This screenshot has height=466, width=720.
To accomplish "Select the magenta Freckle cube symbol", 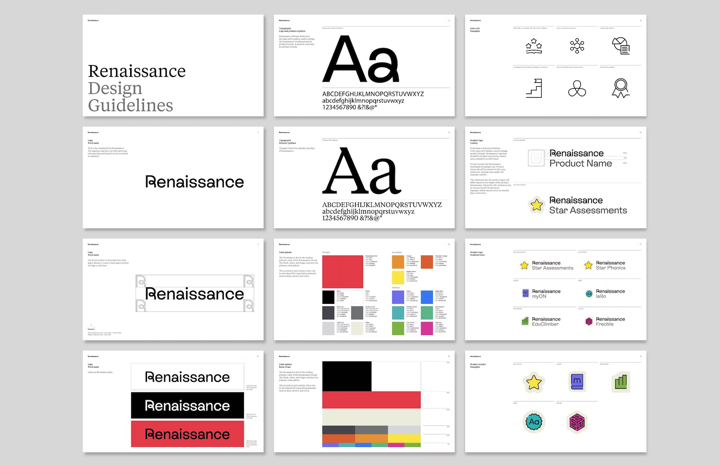I will pyautogui.click(x=577, y=423).
